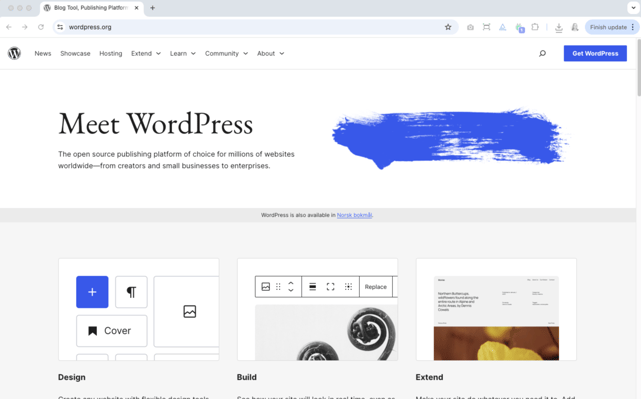The height and width of the screenshot is (399, 641).
Task: Click the Extend card theme preview thumbnail
Action: [496, 318]
